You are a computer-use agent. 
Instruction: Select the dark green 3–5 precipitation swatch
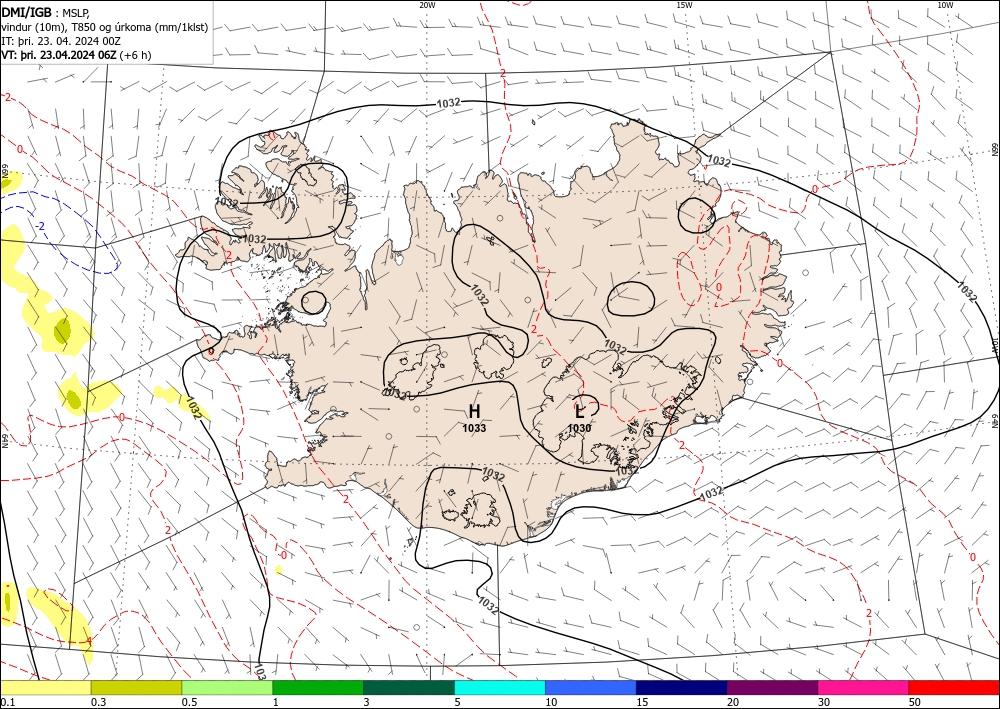pyautogui.click(x=409, y=687)
